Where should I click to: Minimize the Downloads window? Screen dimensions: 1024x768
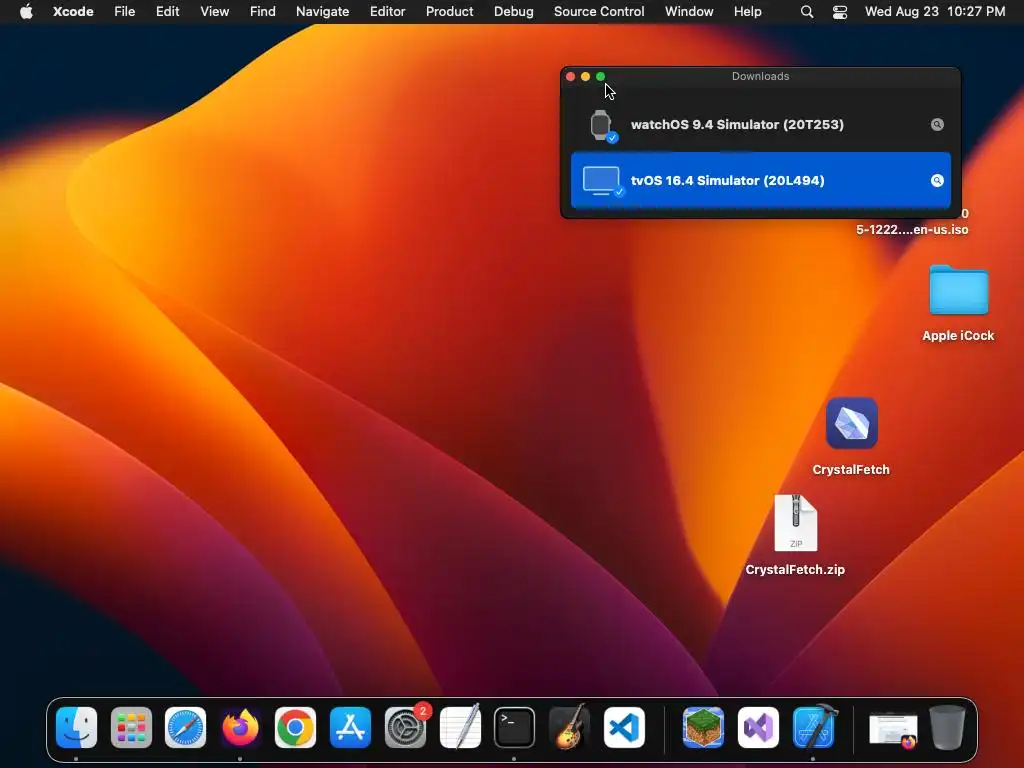[x=585, y=76]
